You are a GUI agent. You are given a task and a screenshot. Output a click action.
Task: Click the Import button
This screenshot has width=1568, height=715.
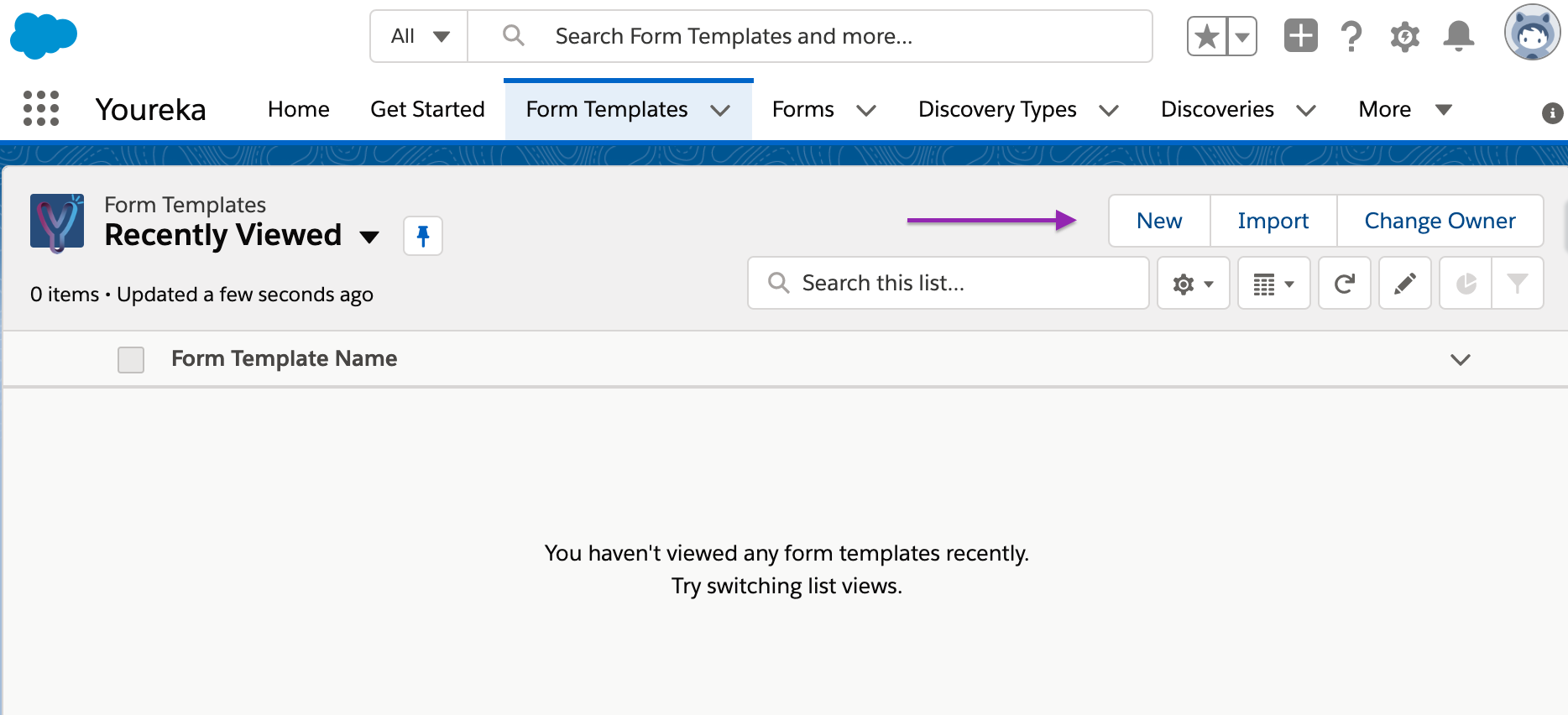1273,221
